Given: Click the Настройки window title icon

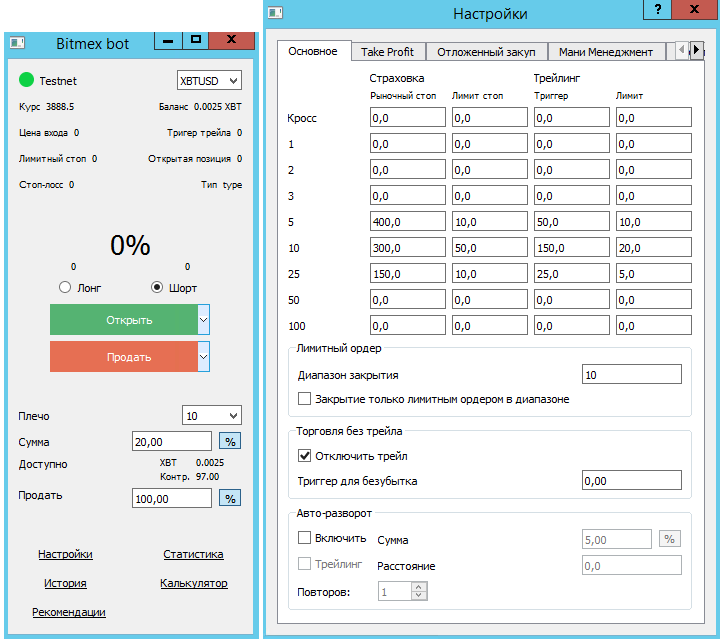Looking at the screenshot, I should pyautogui.click(x=276, y=13).
